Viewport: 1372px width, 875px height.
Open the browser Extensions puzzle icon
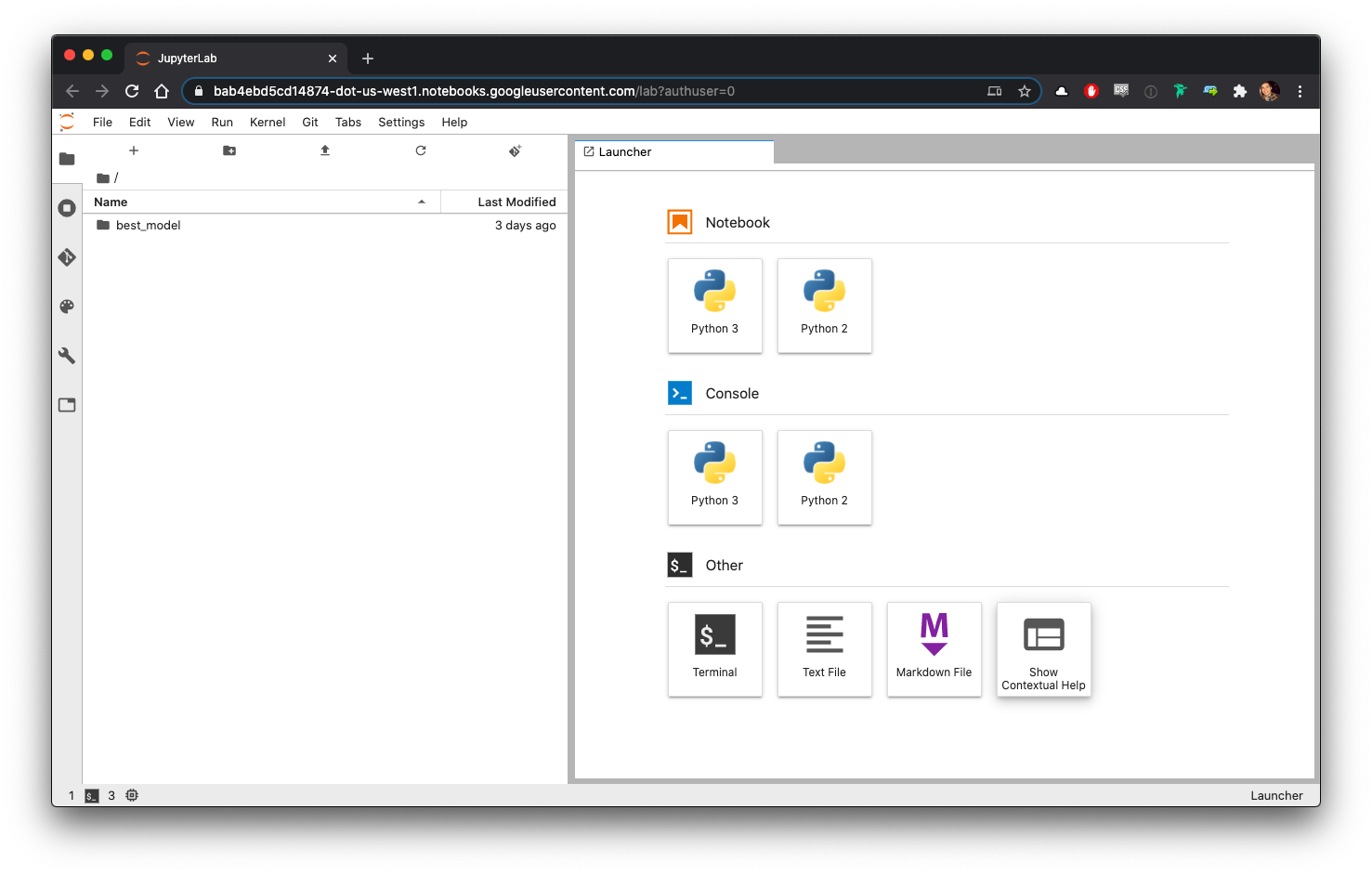tap(1239, 91)
